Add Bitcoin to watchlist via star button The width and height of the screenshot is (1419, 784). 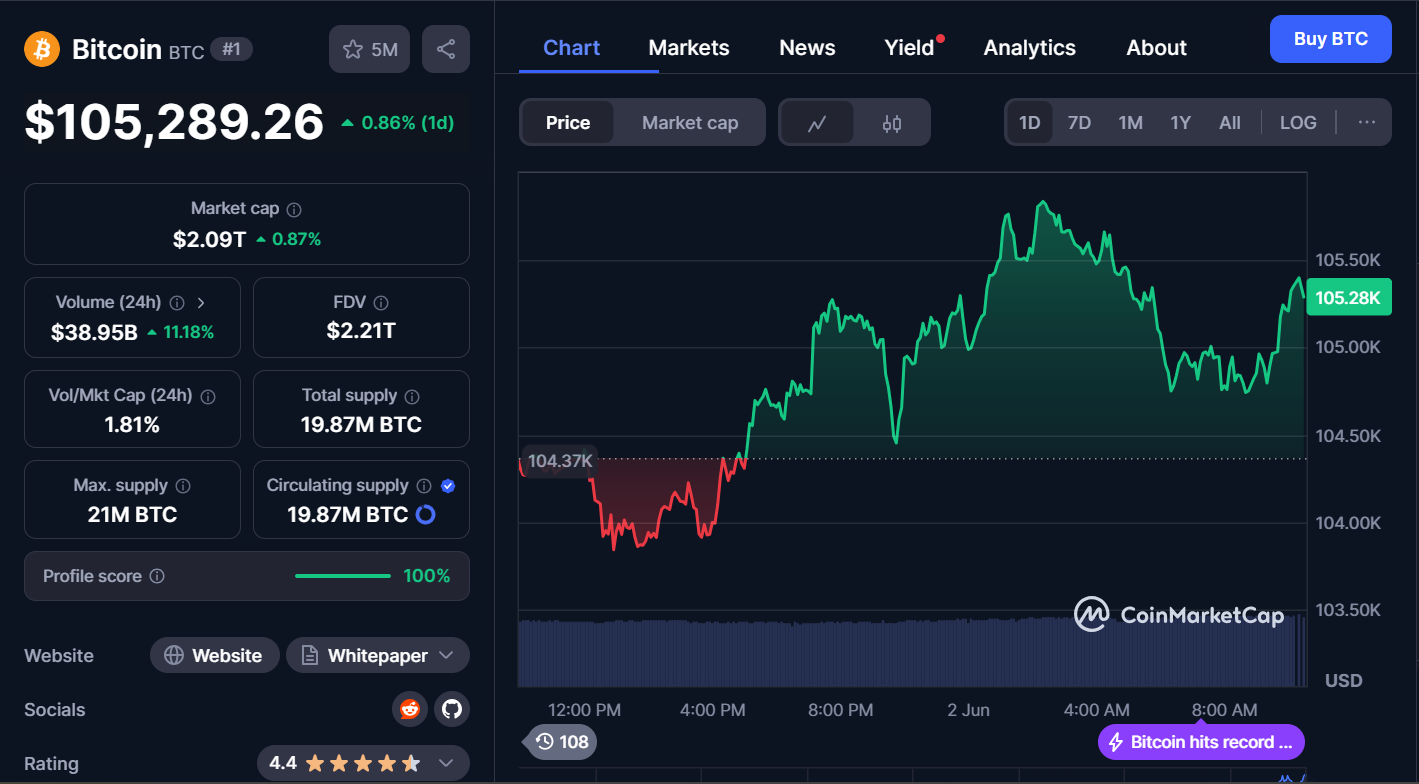click(370, 49)
